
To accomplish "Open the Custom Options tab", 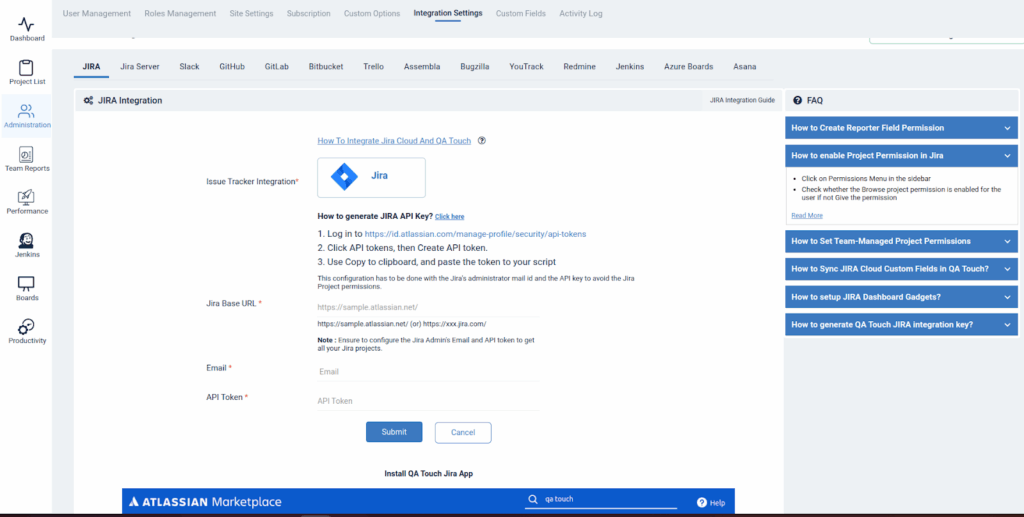I will [372, 13].
